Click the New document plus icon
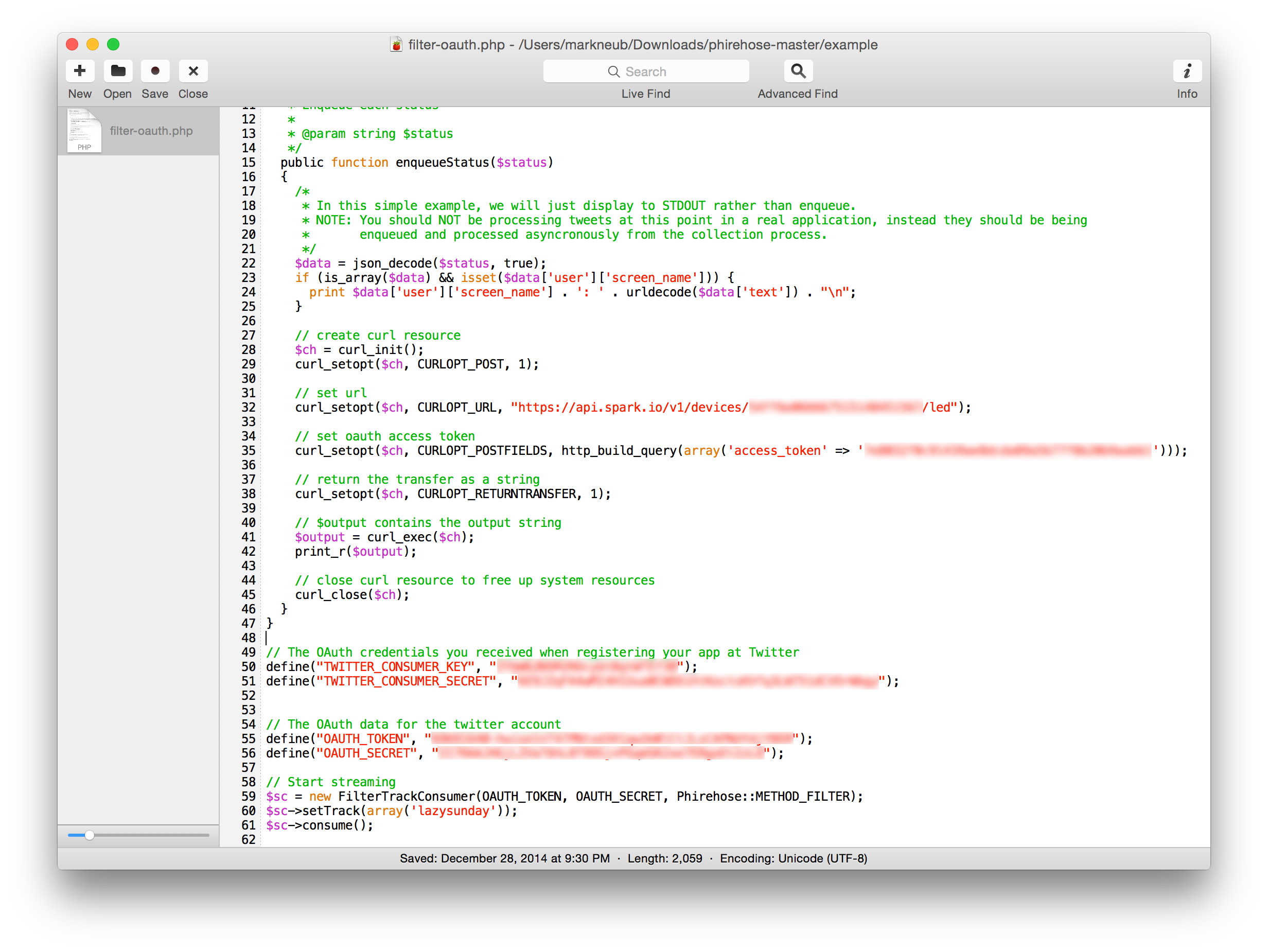Screen dimensions: 1268x952 click(80, 71)
